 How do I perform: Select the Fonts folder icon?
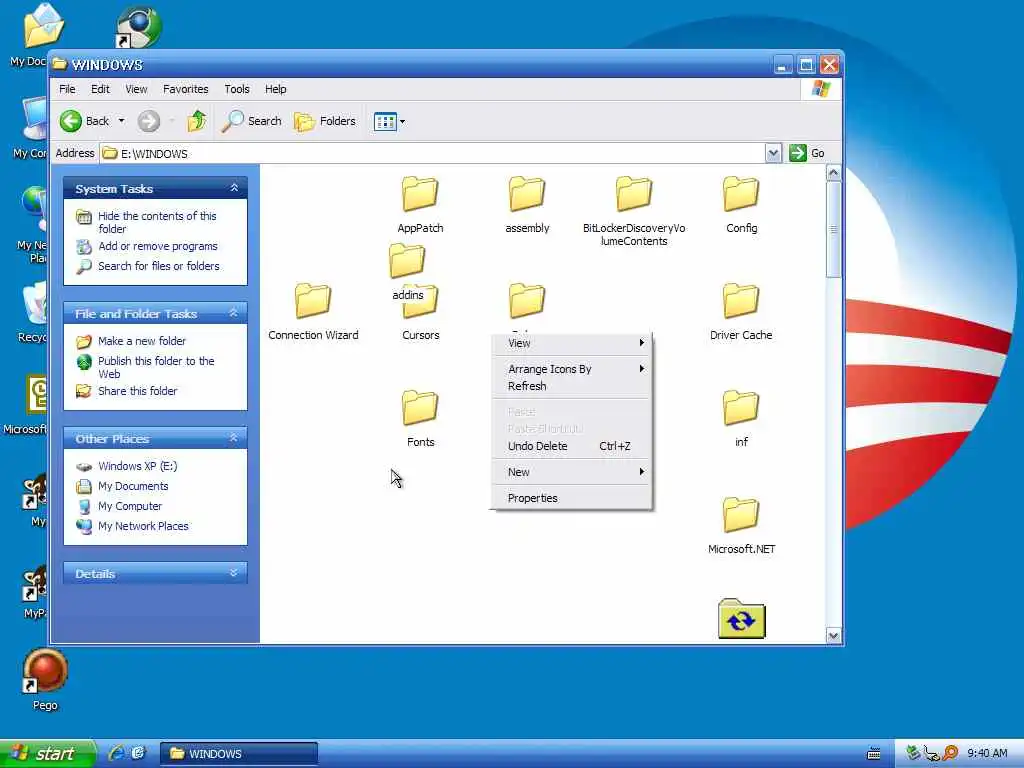(420, 408)
